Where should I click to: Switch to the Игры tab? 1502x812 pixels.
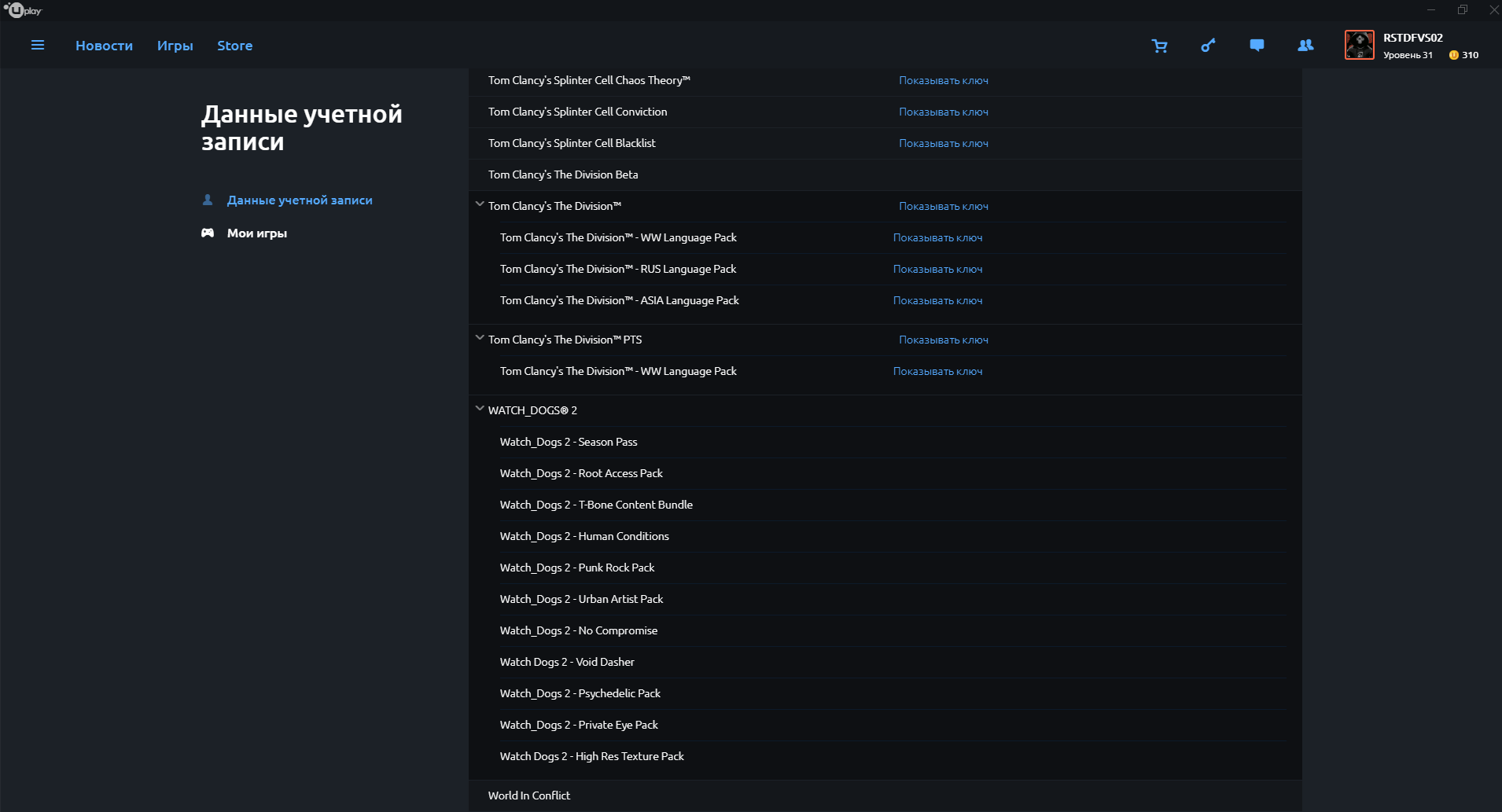(x=175, y=46)
